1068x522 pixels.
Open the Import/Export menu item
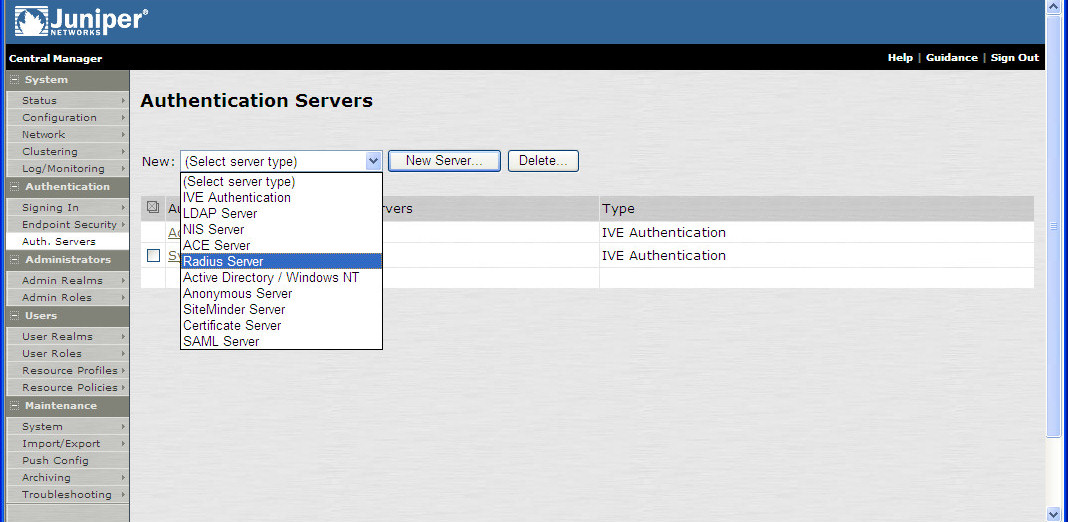point(67,443)
